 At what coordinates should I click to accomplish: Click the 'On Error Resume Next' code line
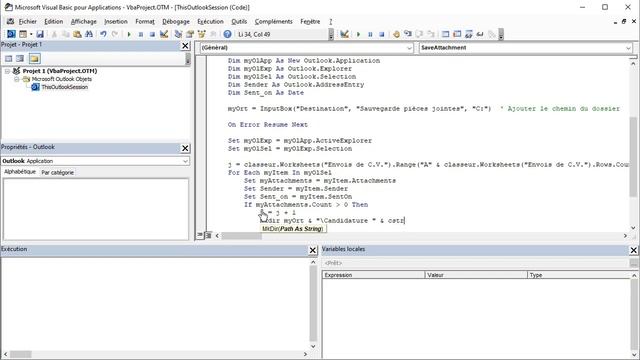pos(268,125)
